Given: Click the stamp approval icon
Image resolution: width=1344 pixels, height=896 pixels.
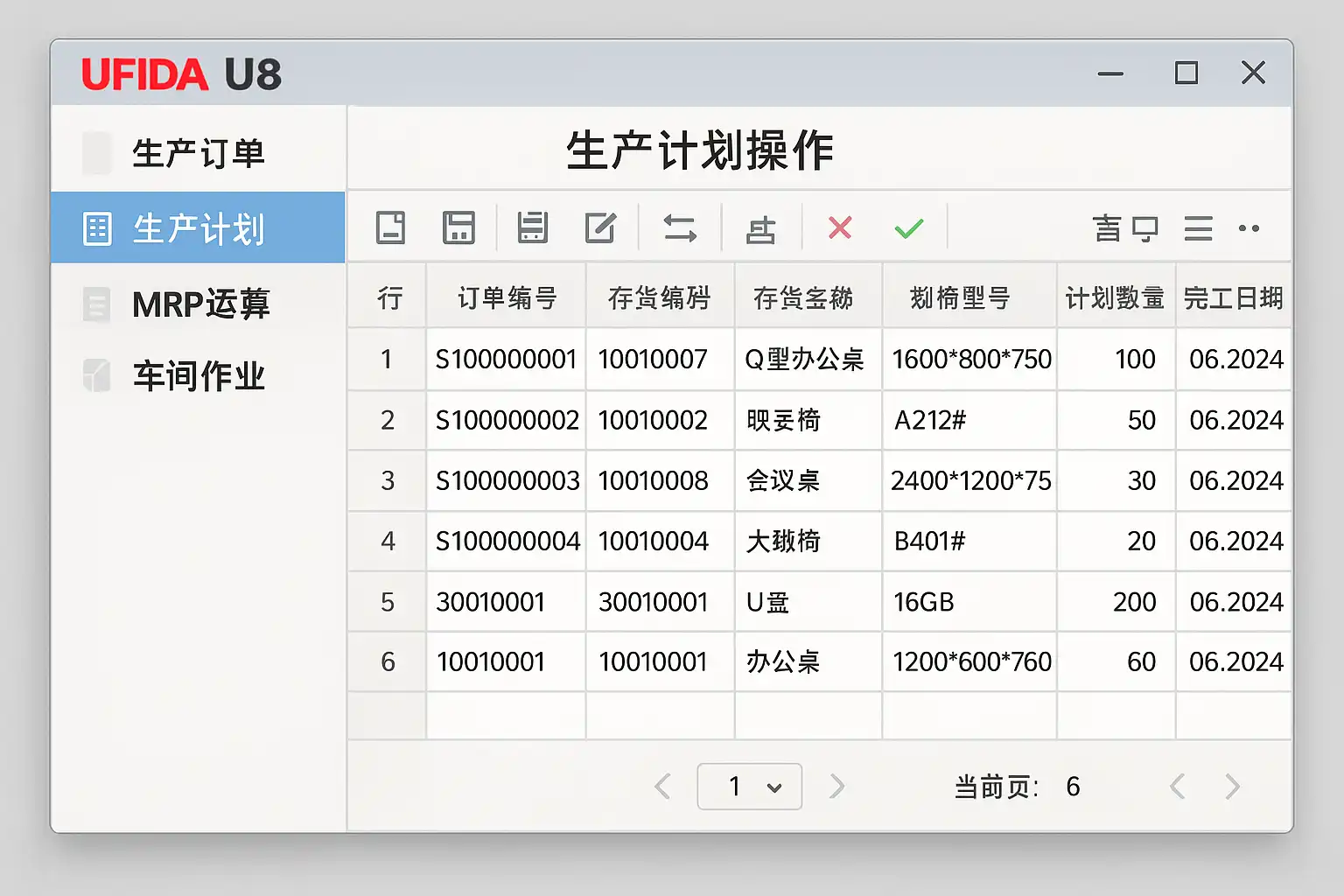Looking at the screenshot, I should coord(760,229).
